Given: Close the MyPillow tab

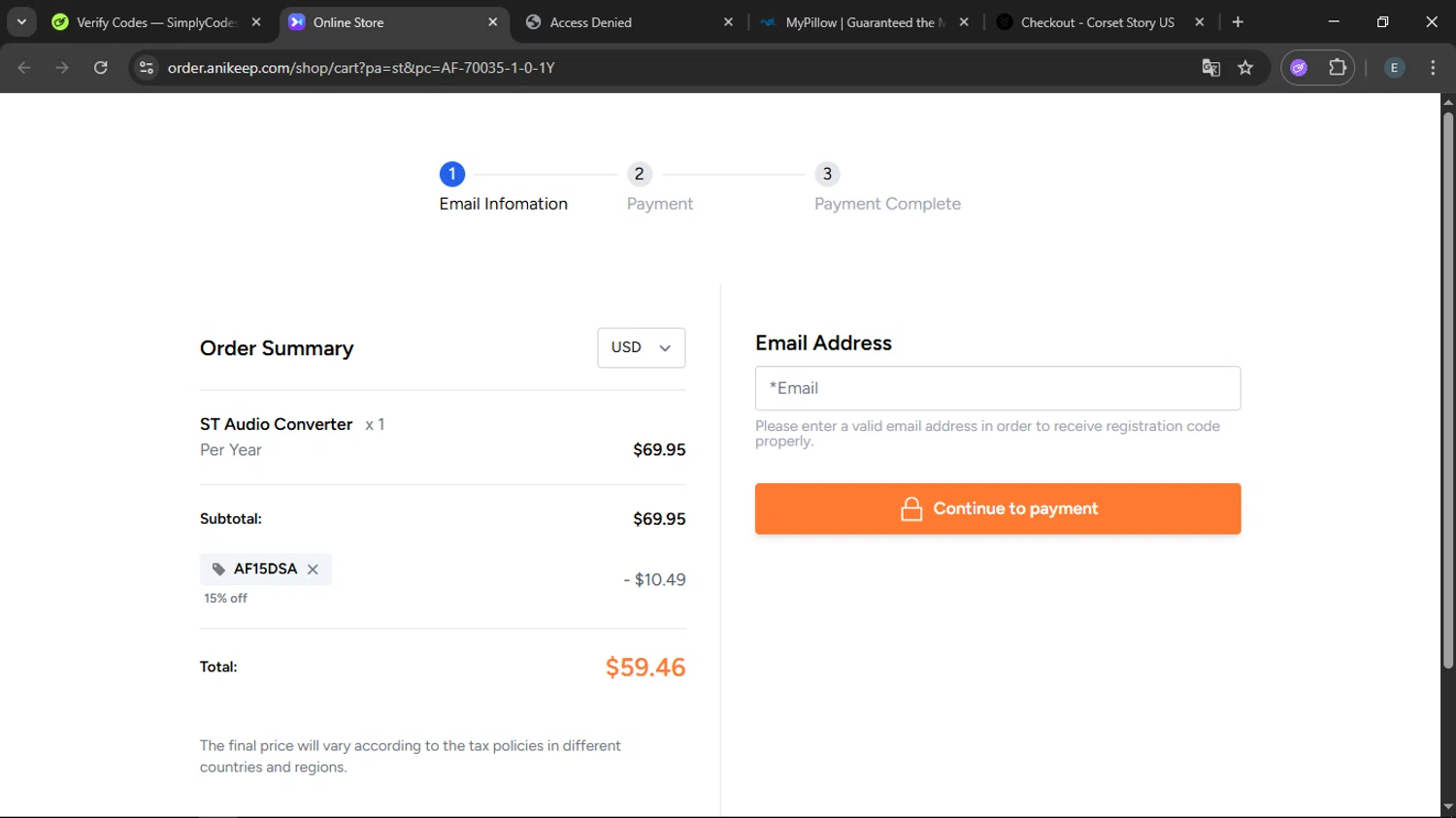Looking at the screenshot, I should point(964,22).
